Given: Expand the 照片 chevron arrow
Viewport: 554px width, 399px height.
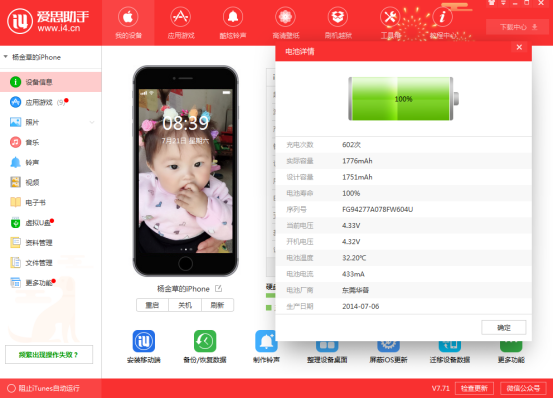Looking at the screenshot, I should tap(92, 122).
